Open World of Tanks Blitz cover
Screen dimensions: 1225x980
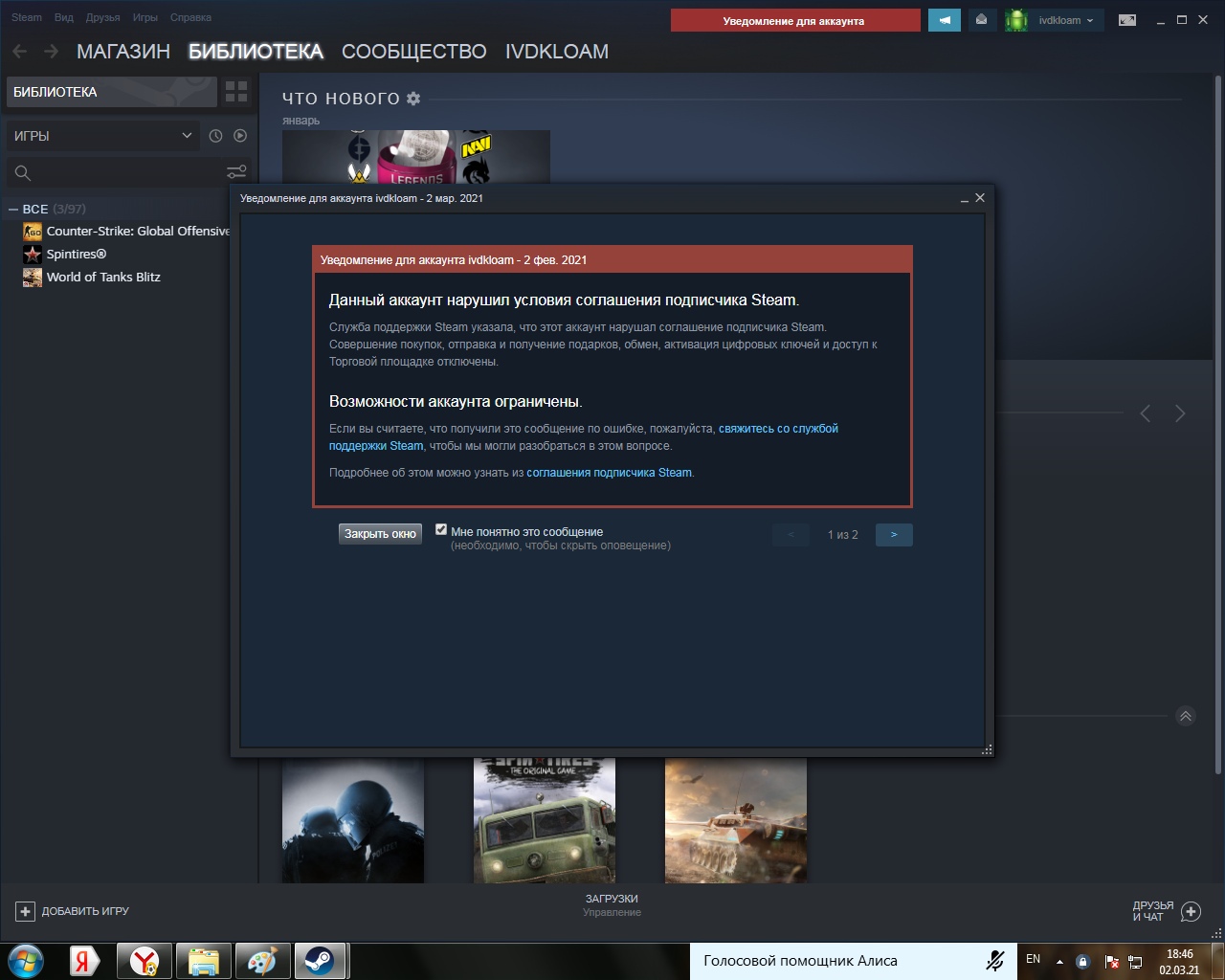[x=736, y=821]
